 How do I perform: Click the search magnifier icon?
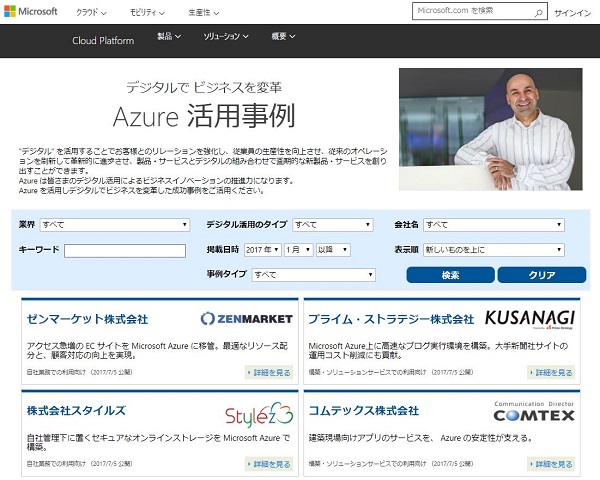(x=538, y=13)
